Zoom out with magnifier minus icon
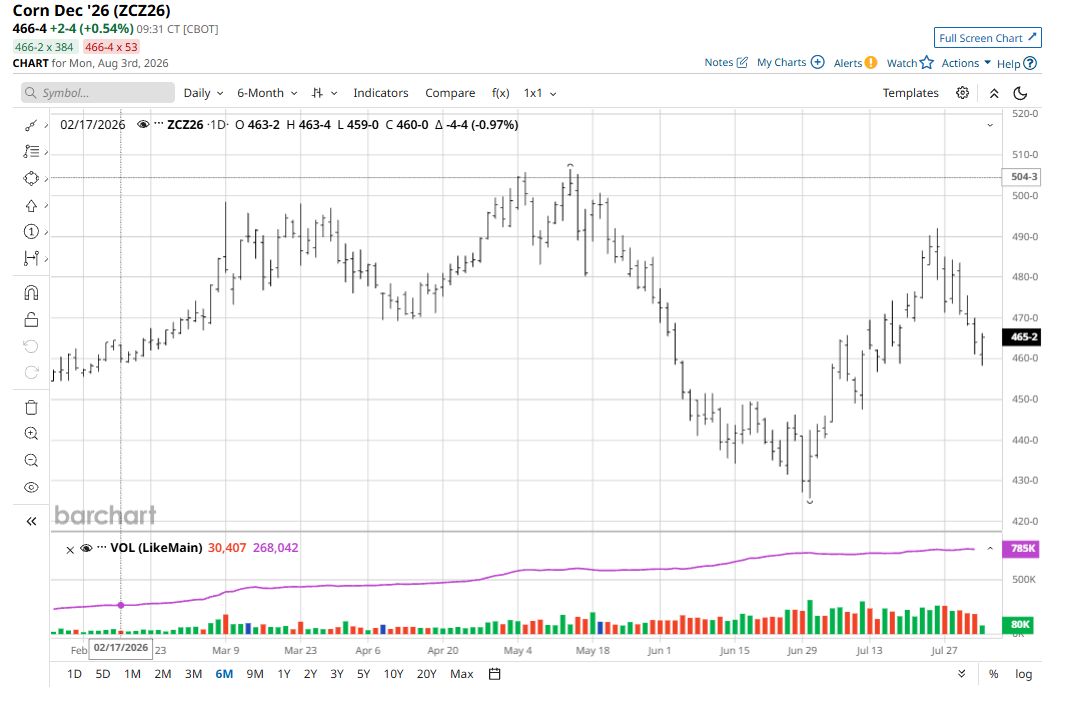The height and width of the screenshot is (719, 1069). 31,461
